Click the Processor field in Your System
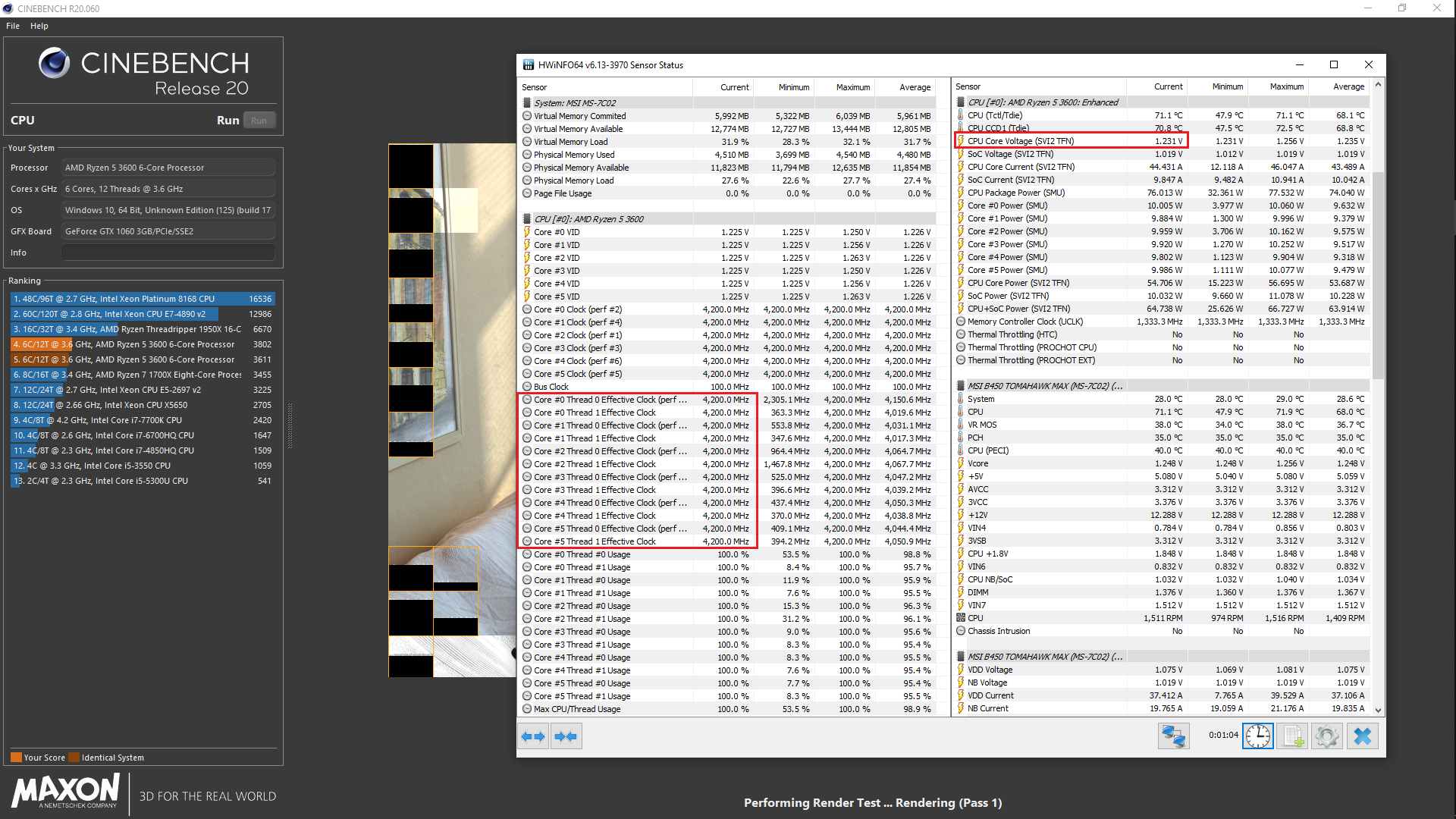Image resolution: width=1456 pixels, height=819 pixels. click(x=168, y=168)
